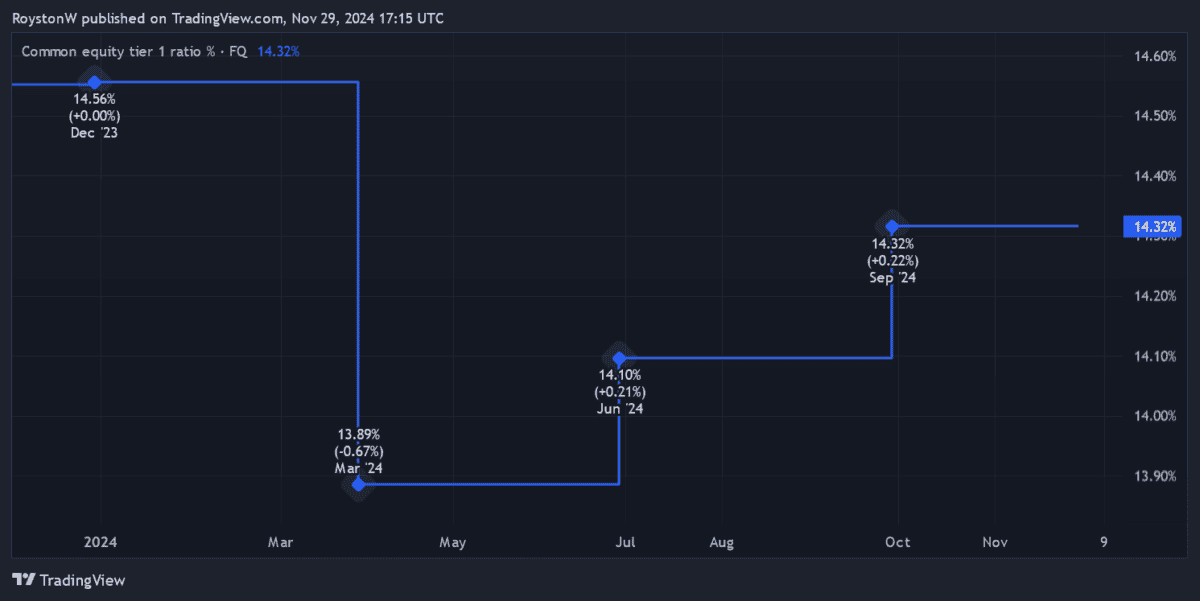
Task: Select the 13.89% annotation text near Mar '24
Action: pos(358,433)
